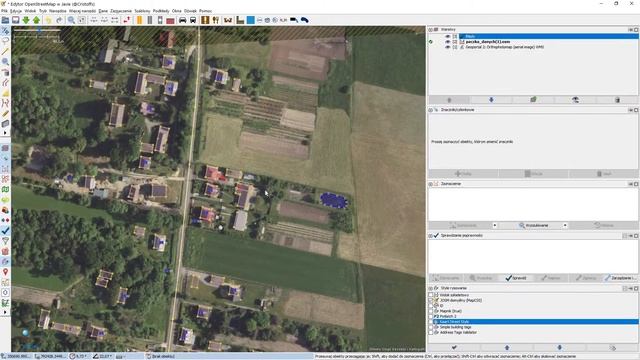The image size is (640, 360).
Task: Collapse the Znaczniki/członkowie panel header toggle
Action: pos(430,110)
